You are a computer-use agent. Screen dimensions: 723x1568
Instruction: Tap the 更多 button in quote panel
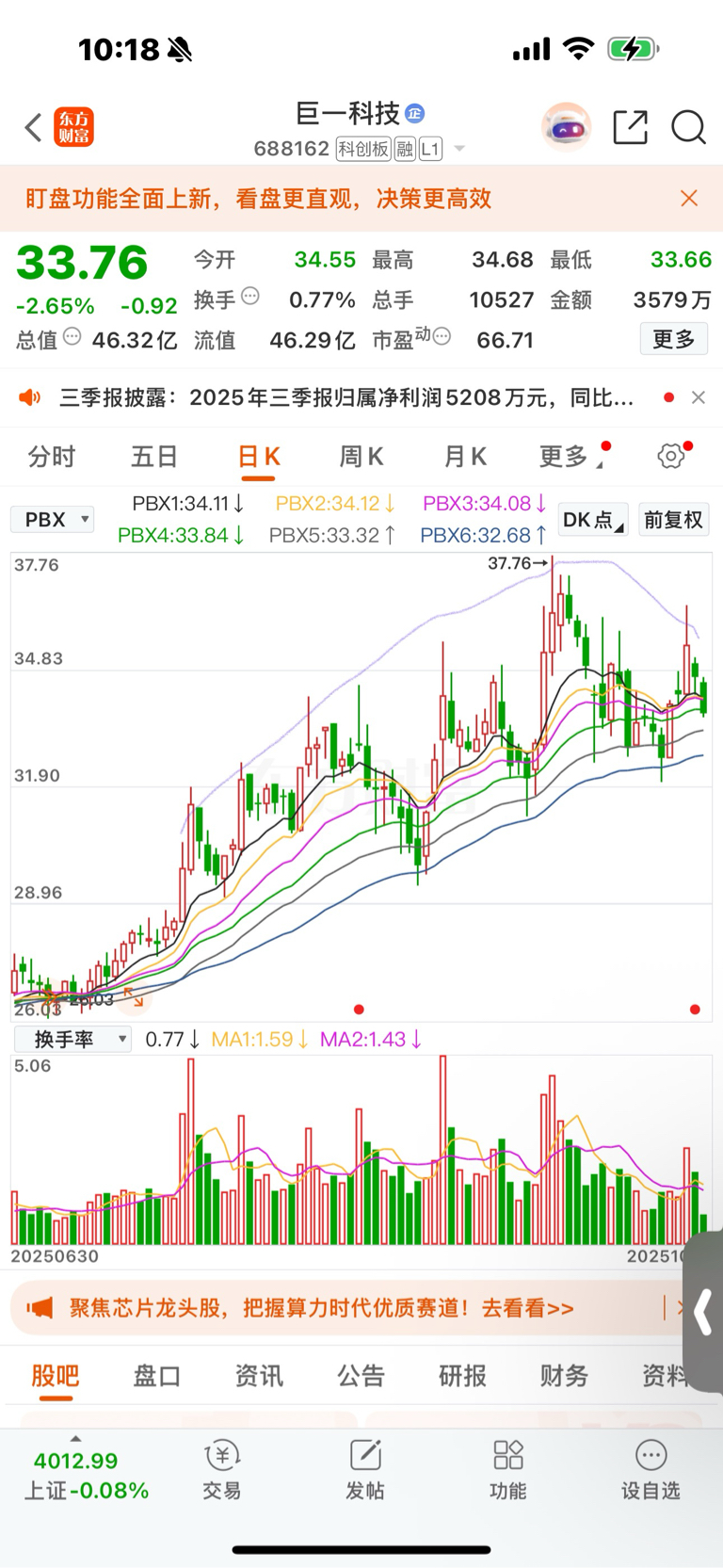pos(674,339)
